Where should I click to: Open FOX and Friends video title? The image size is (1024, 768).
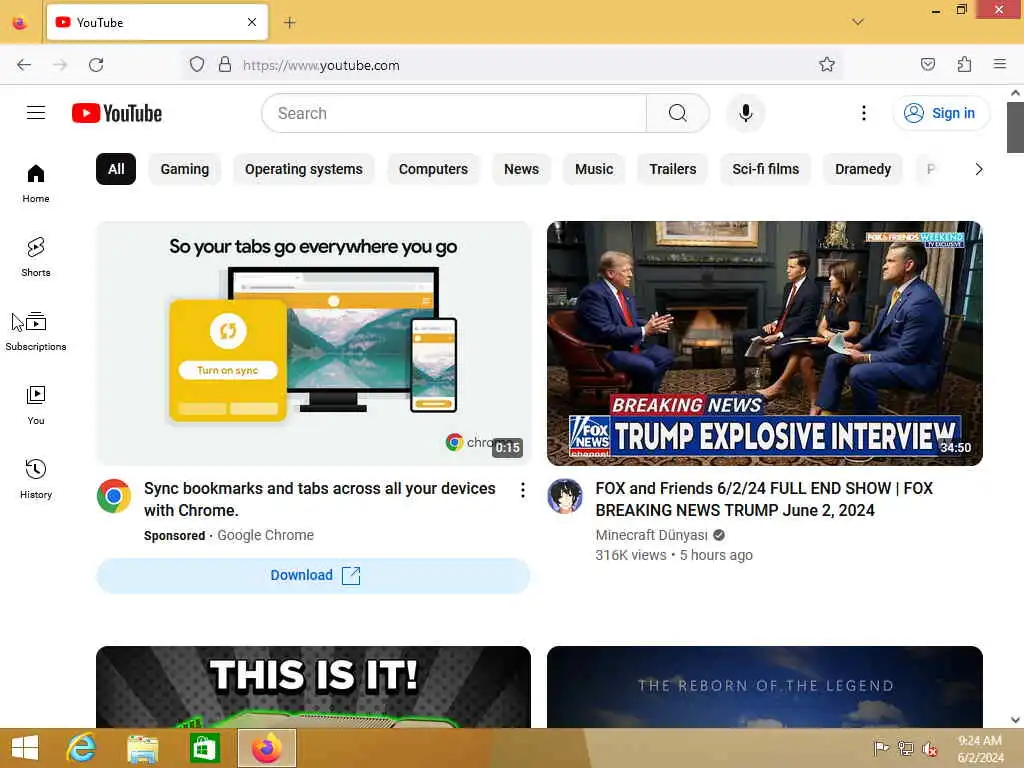click(764, 499)
